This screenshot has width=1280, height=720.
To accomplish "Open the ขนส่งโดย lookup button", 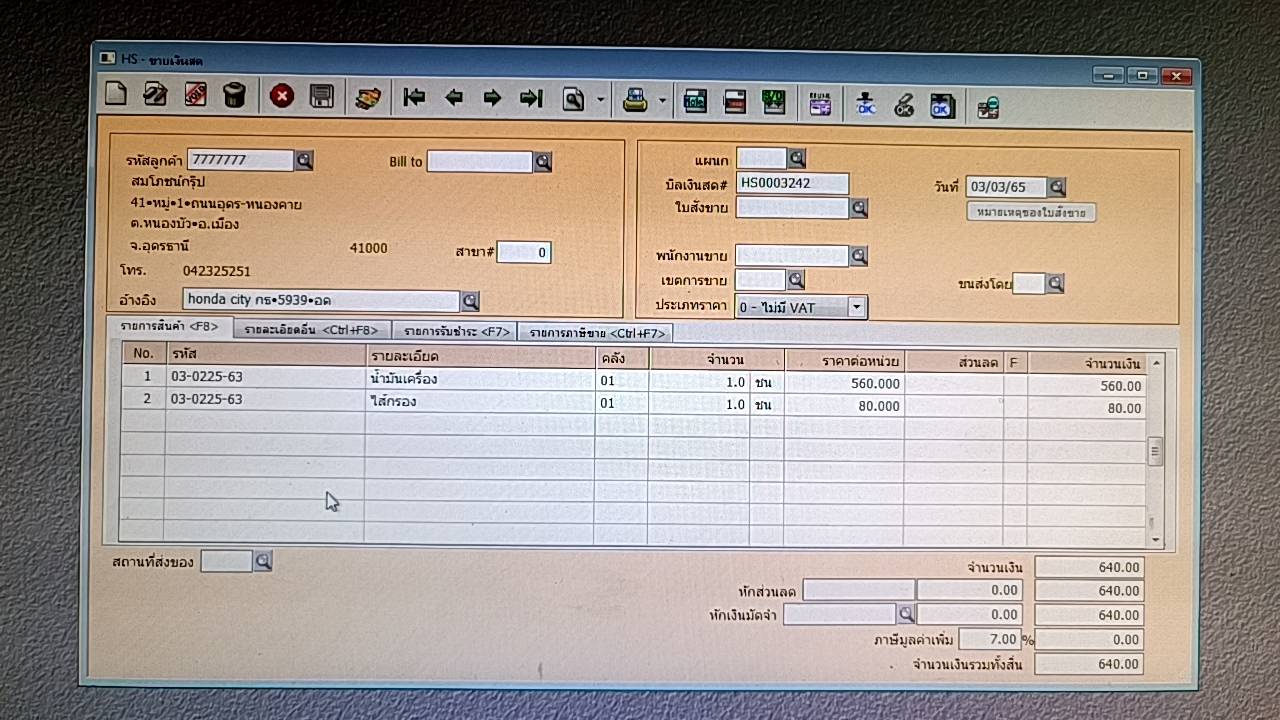I will coord(1055,284).
